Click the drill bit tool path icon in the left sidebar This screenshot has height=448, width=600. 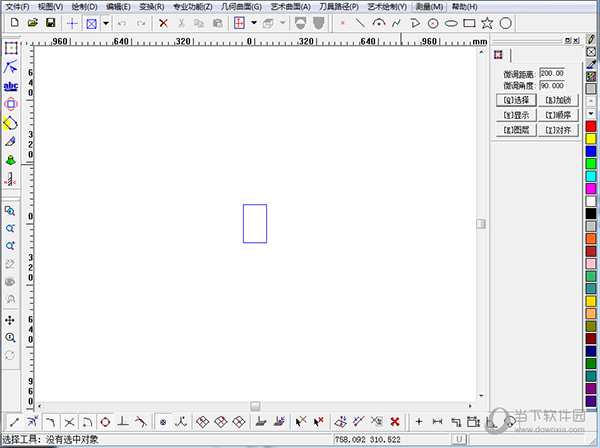coord(10,179)
